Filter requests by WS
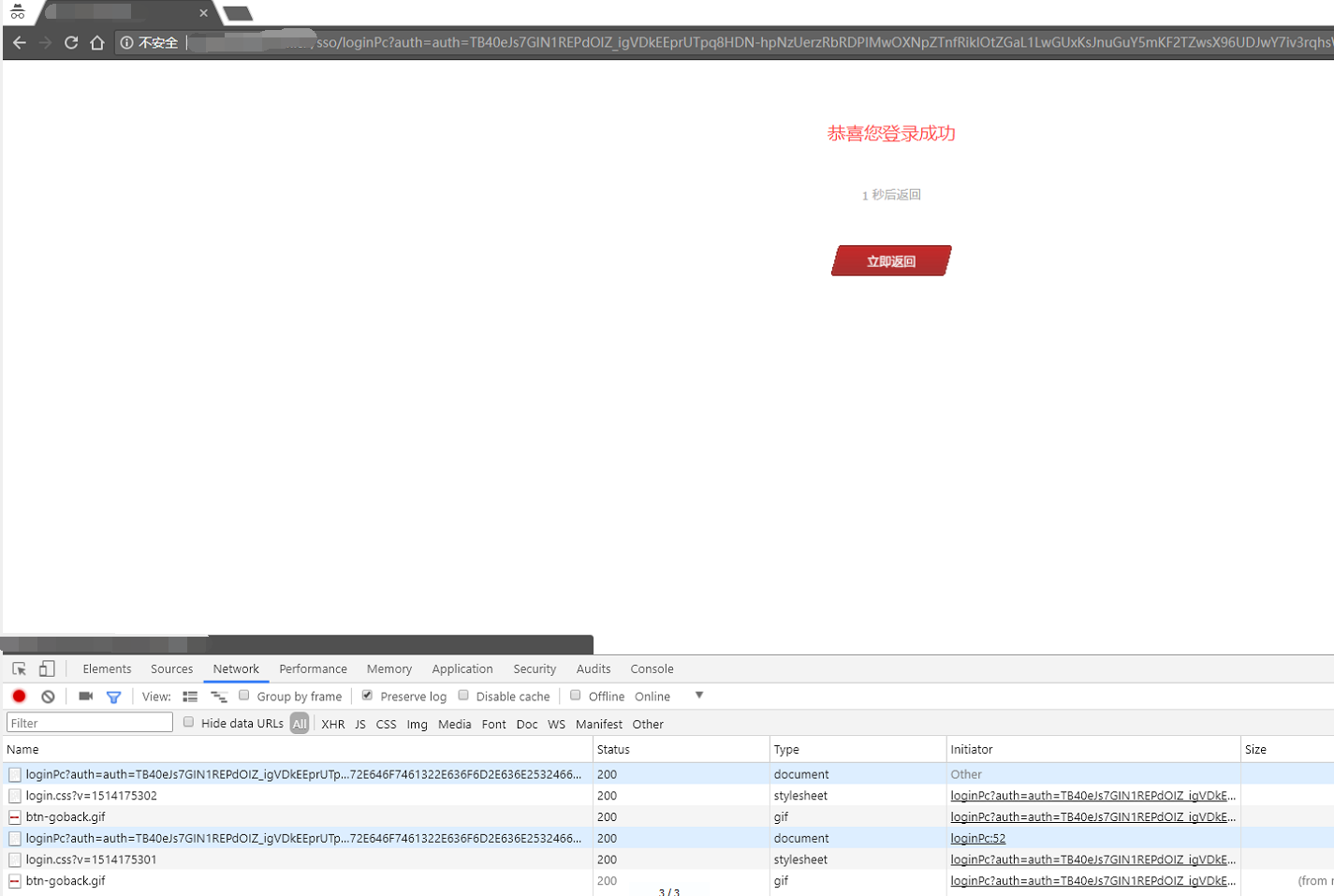This screenshot has height=896, width=1334. [x=556, y=724]
